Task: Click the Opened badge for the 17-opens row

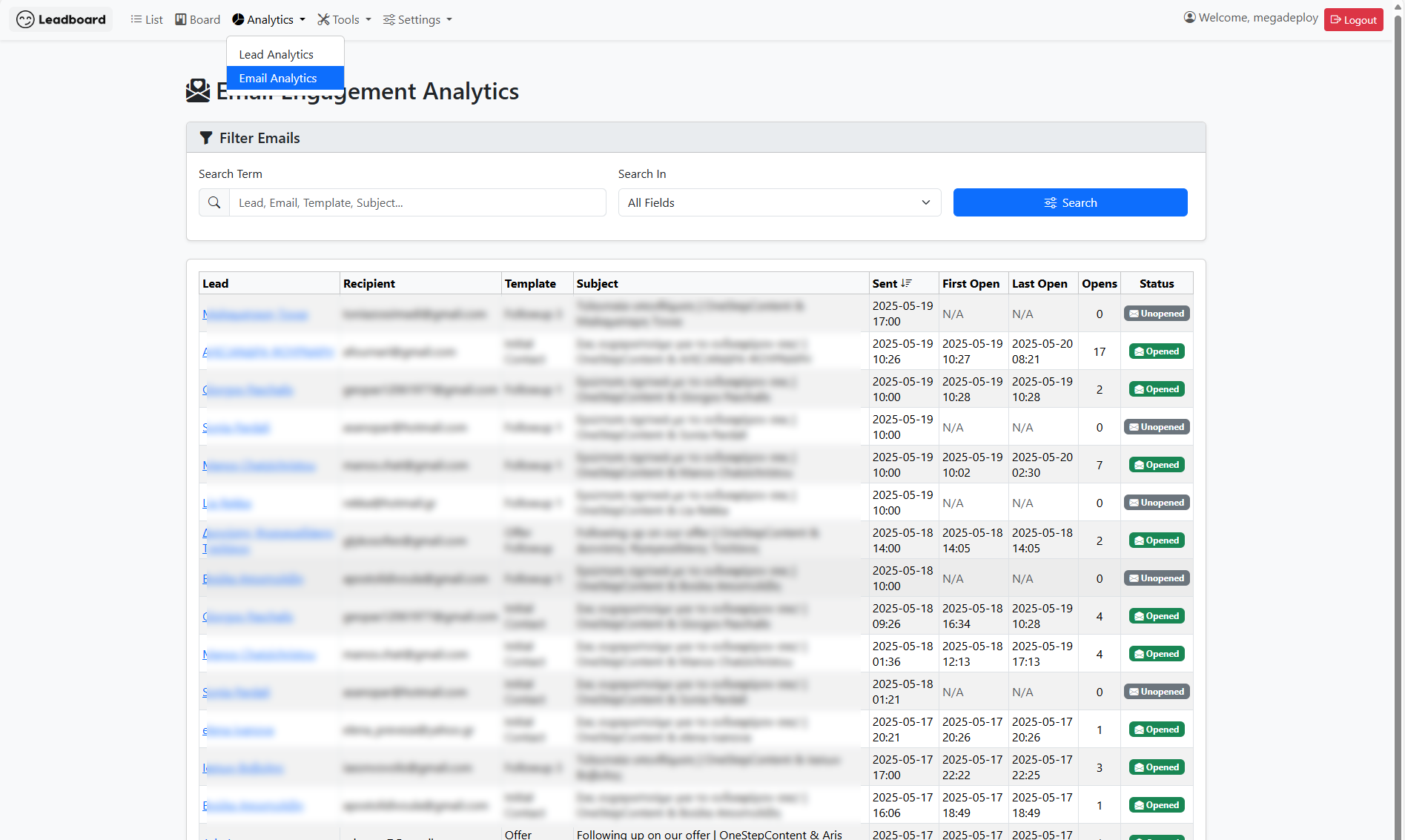Action: [x=1157, y=351]
